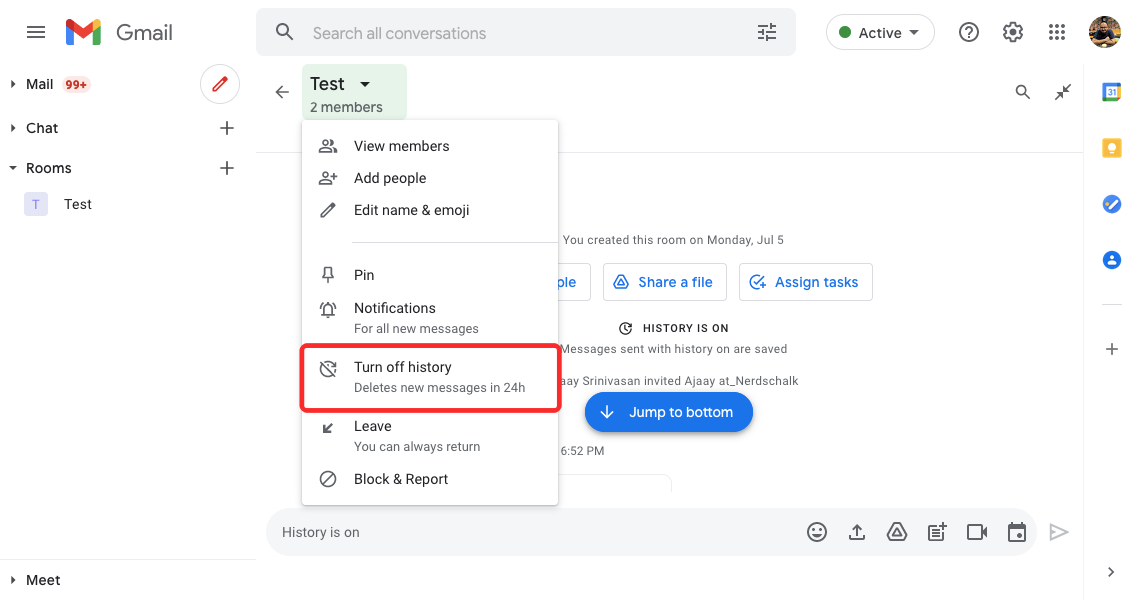The image size is (1139, 600).
Task: Open Google Tasks in side panel
Action: pos(1111,204)
